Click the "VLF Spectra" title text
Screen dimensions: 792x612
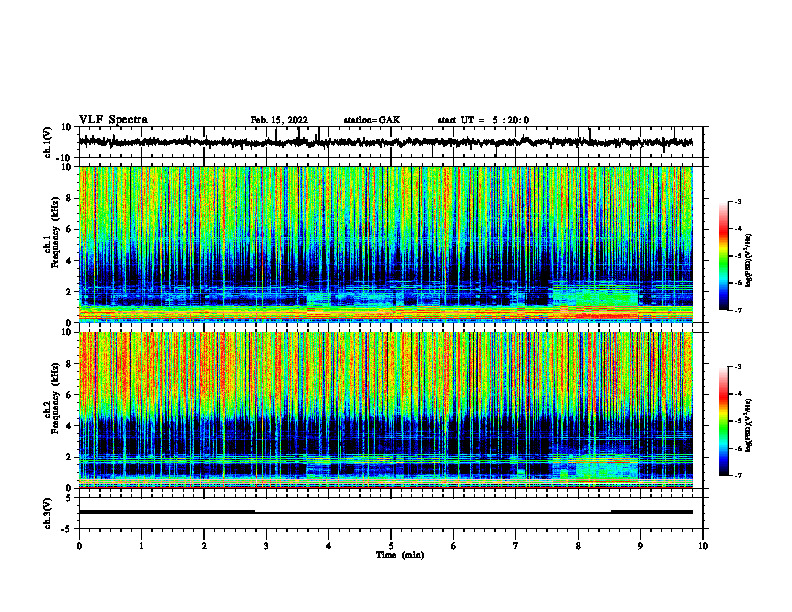click(x=113, y=120)
